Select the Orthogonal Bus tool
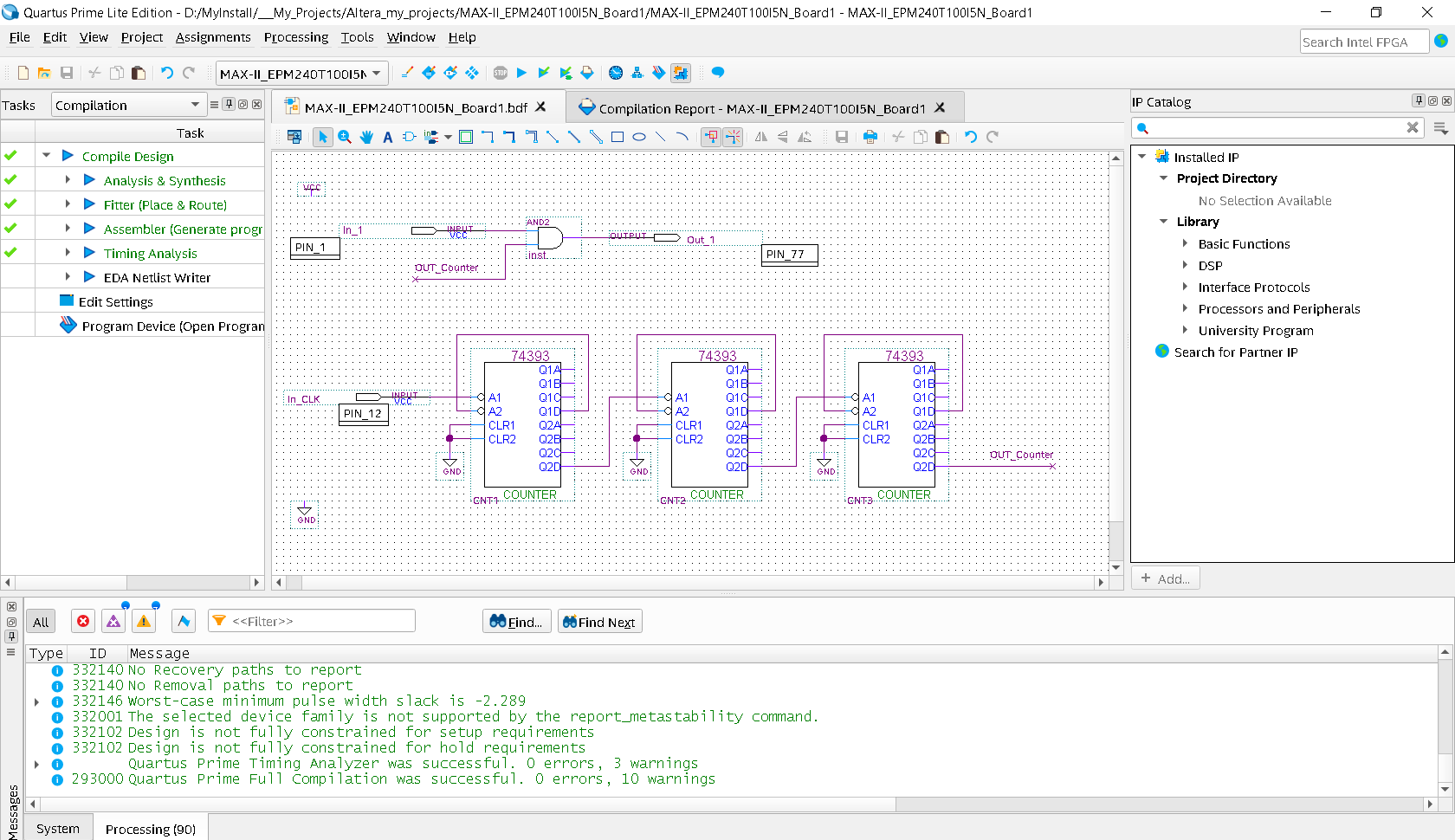The image size is (1455, 840). point(509,137)
